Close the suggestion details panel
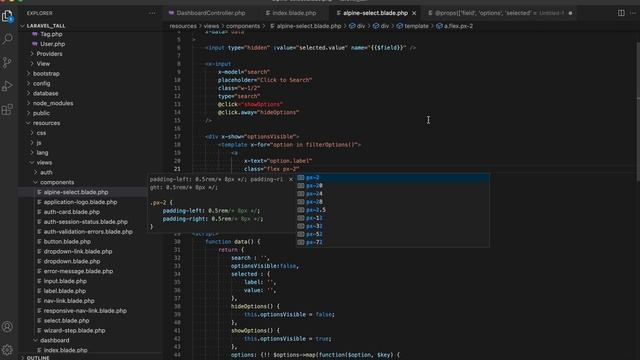 pyautogui.click(x=291, y=179)
